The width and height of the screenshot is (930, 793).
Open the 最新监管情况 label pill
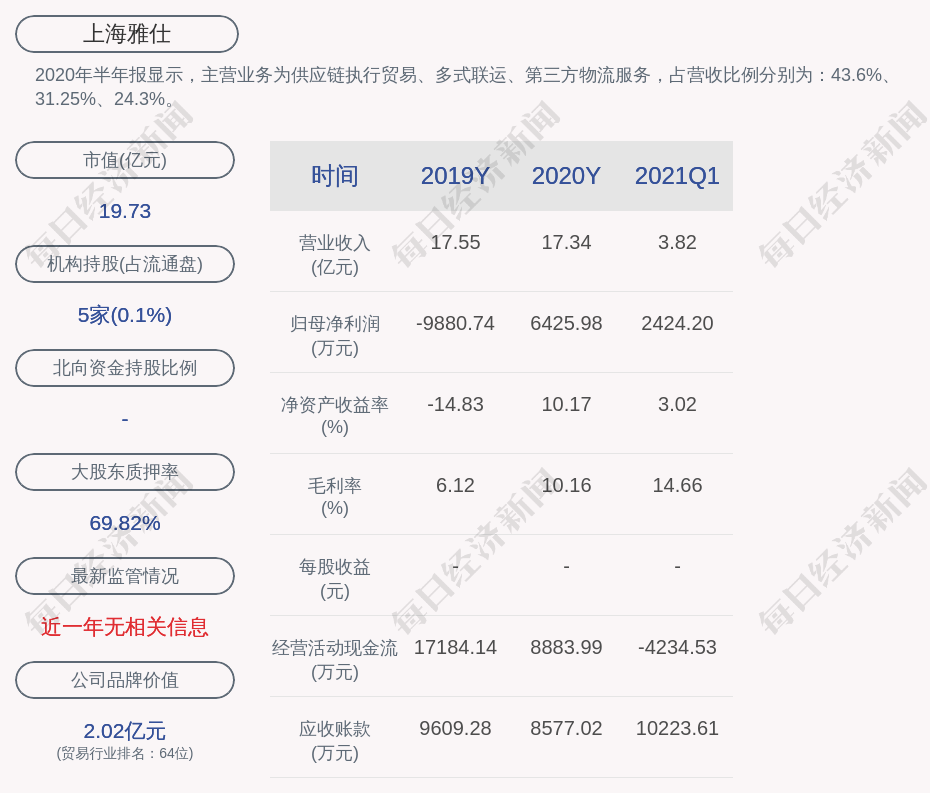tap(125, 576)
